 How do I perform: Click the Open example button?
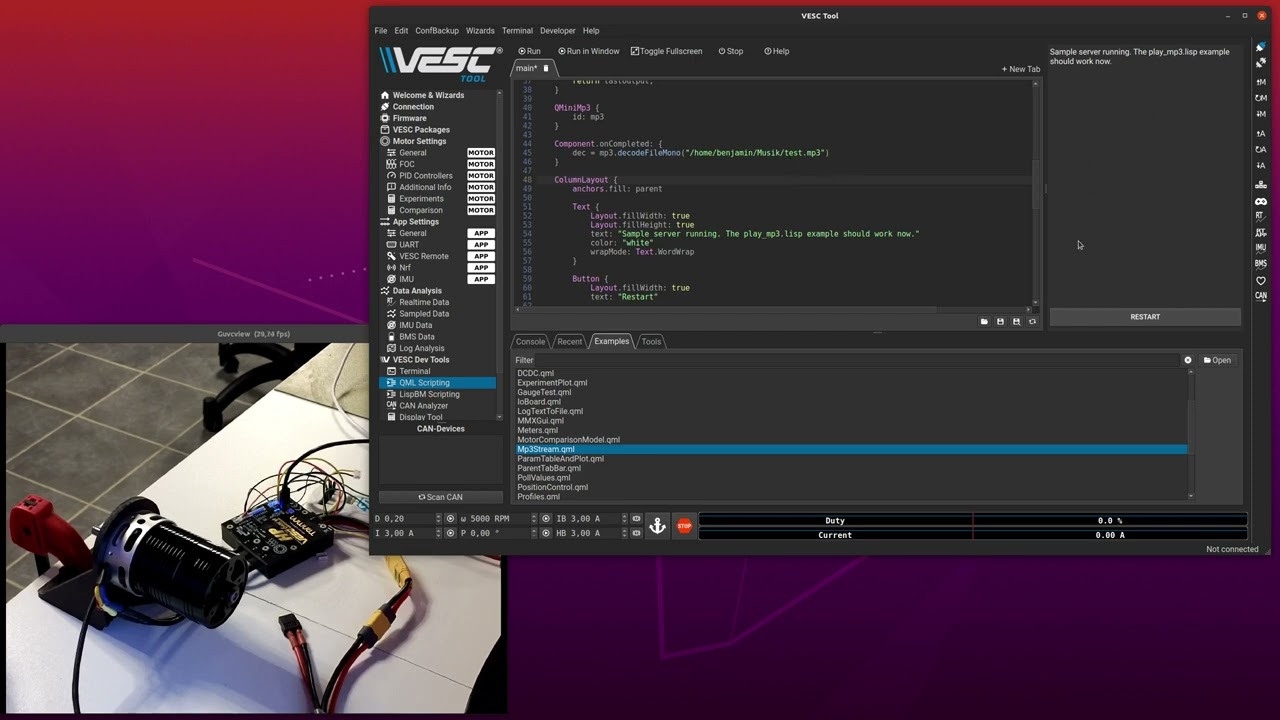tap(1217, 360)
